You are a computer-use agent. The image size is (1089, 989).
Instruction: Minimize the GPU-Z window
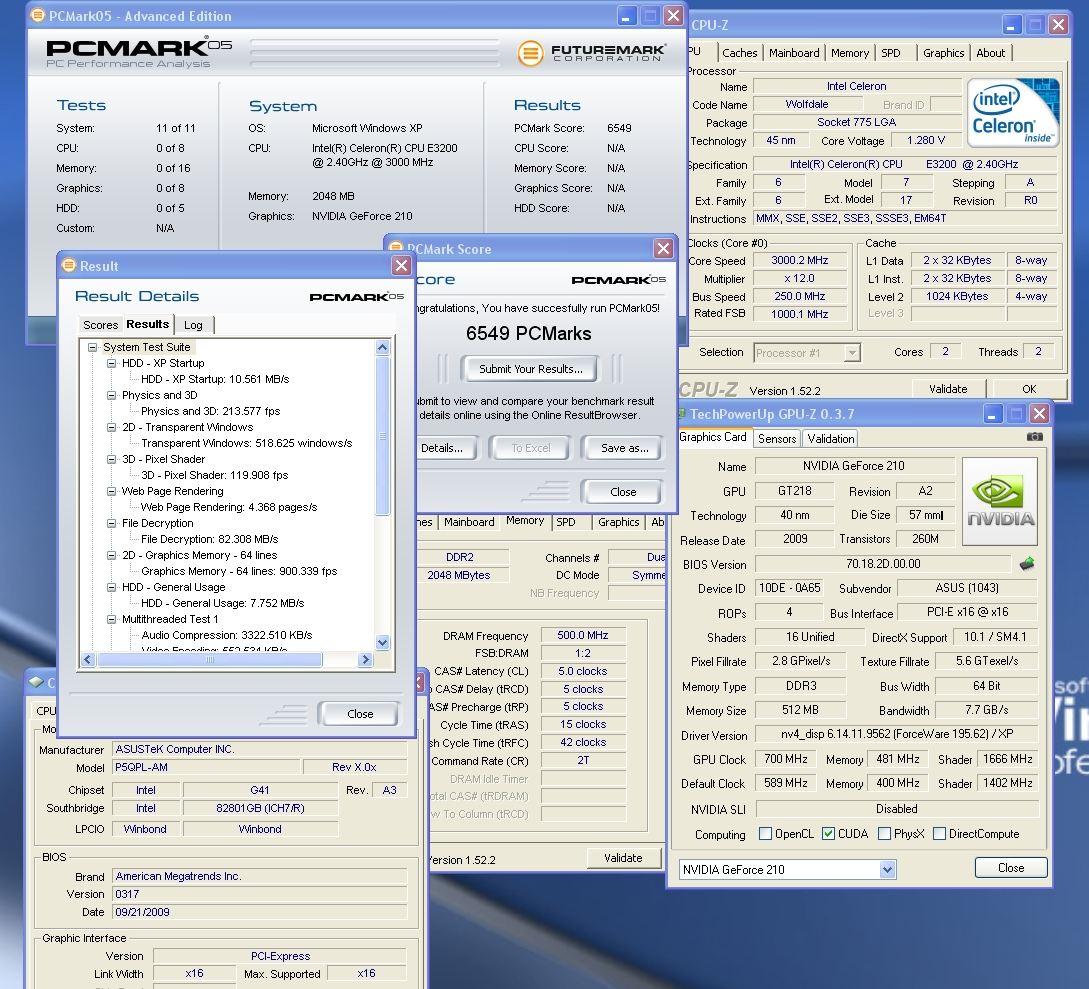[992, 414]
